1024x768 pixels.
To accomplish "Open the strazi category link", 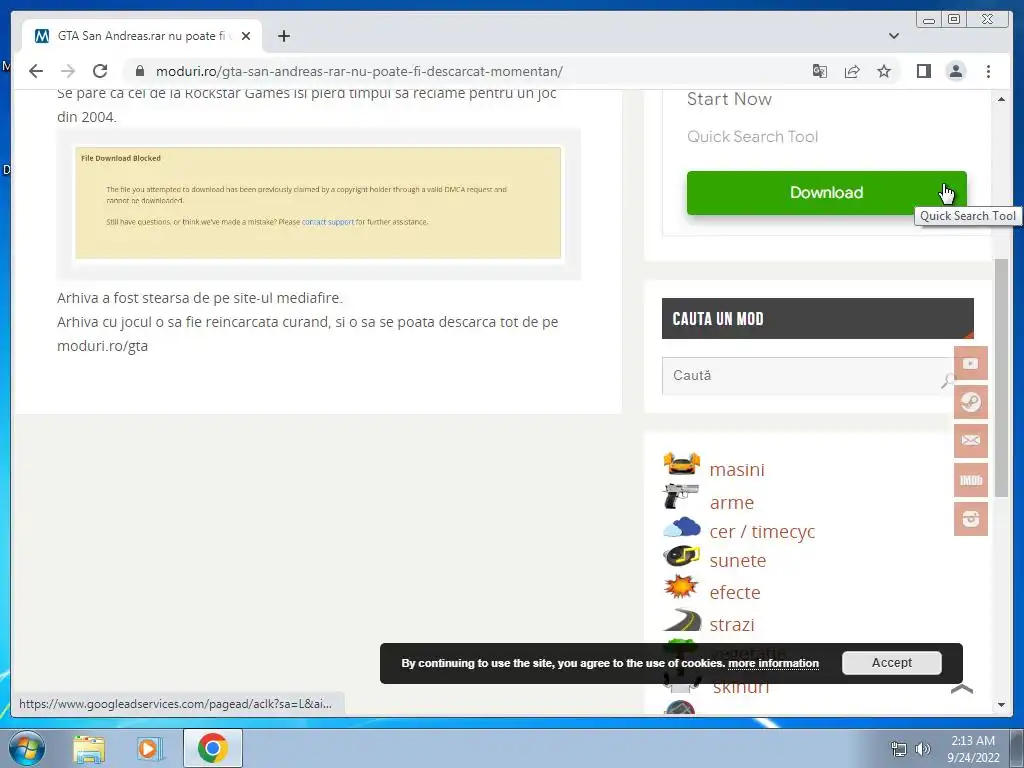I will (732, 624).
